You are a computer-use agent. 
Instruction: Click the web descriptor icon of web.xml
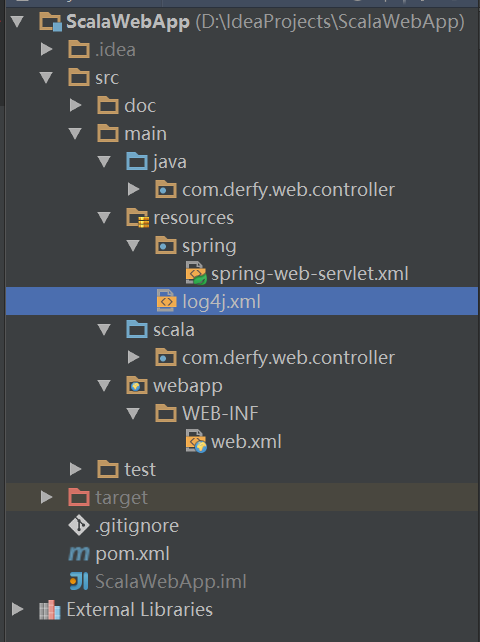click(196, 441)
